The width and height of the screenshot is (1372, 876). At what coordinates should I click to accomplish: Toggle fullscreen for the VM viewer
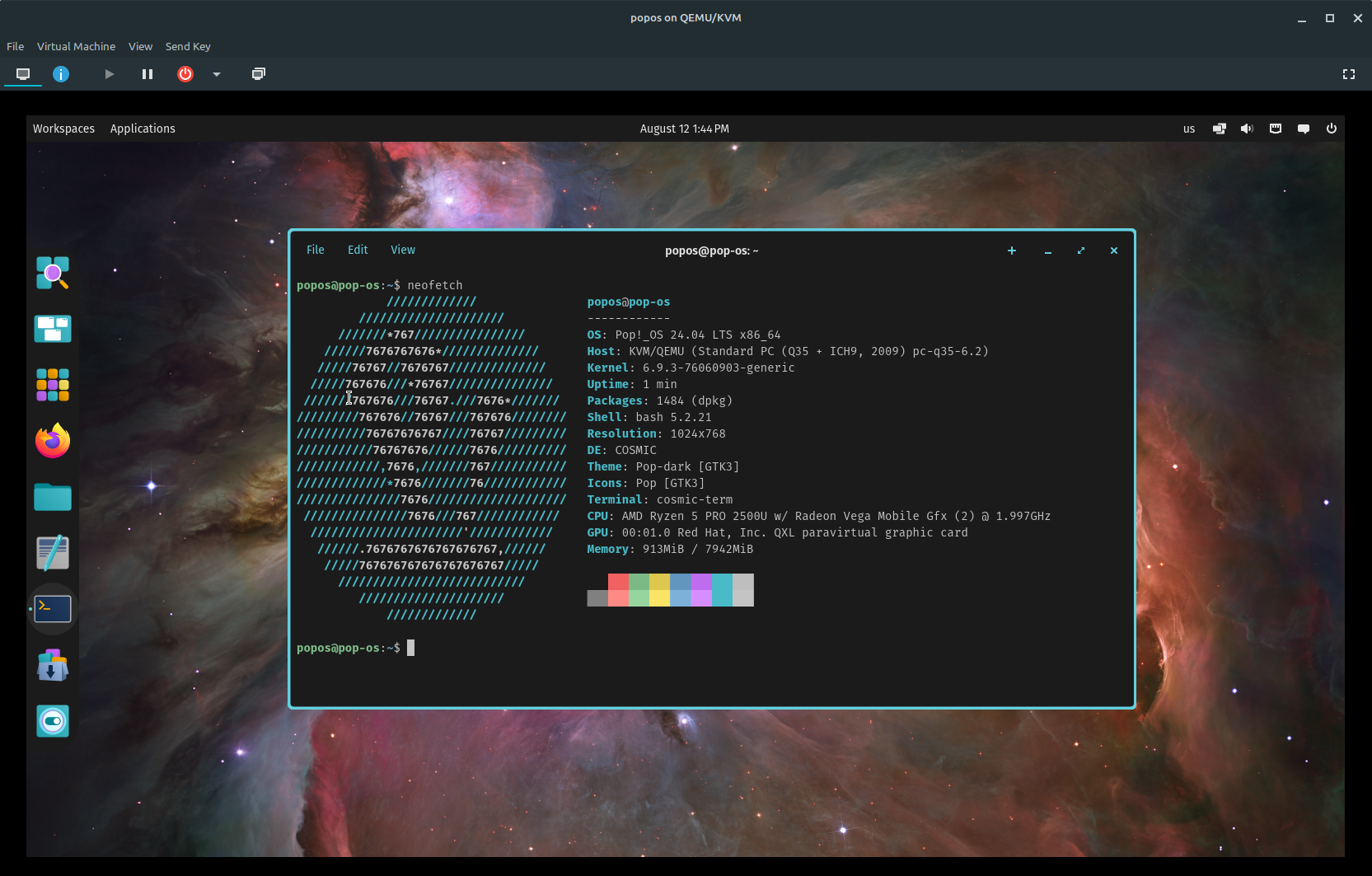tap(1349, 74)
